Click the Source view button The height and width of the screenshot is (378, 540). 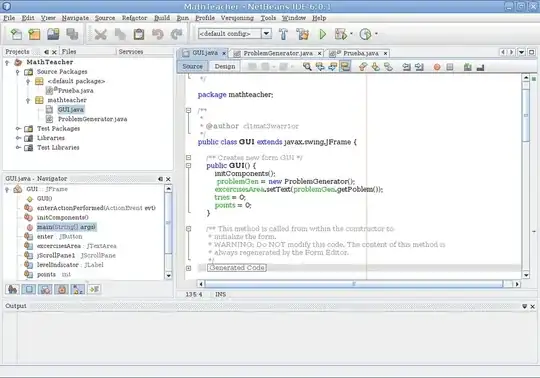click(x=193, y=66)
